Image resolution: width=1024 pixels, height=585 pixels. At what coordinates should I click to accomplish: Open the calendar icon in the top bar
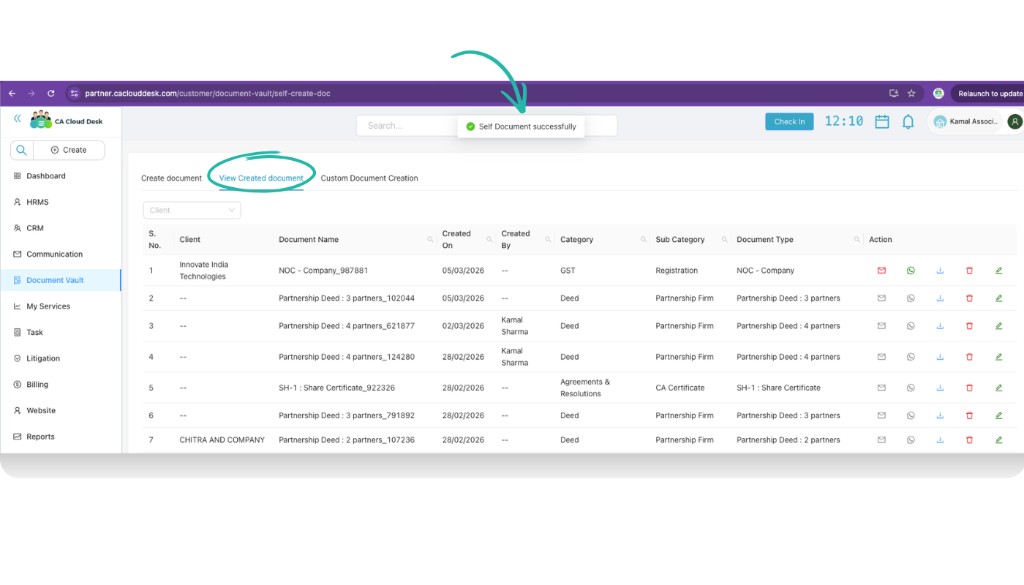[881, 120]
